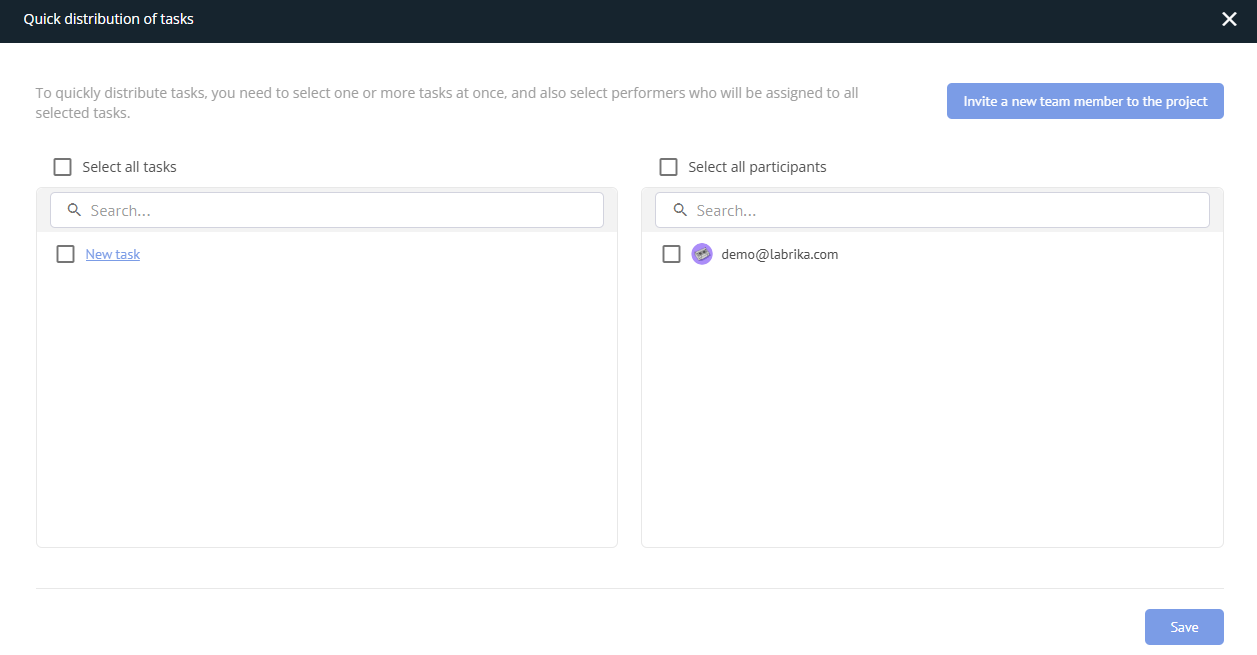
Task: Close the Quick distribution of tasks dialog
Action: (1229, 20)
